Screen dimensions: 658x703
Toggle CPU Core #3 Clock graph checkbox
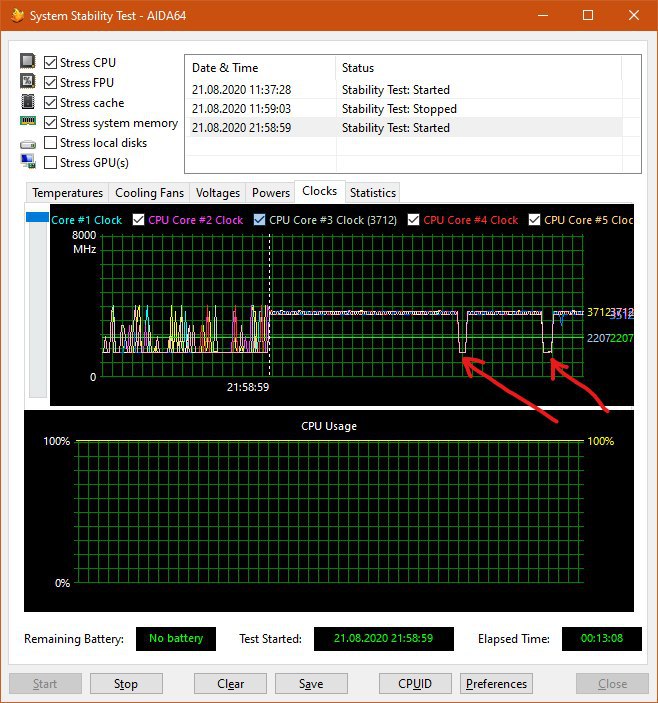[259, 220]
